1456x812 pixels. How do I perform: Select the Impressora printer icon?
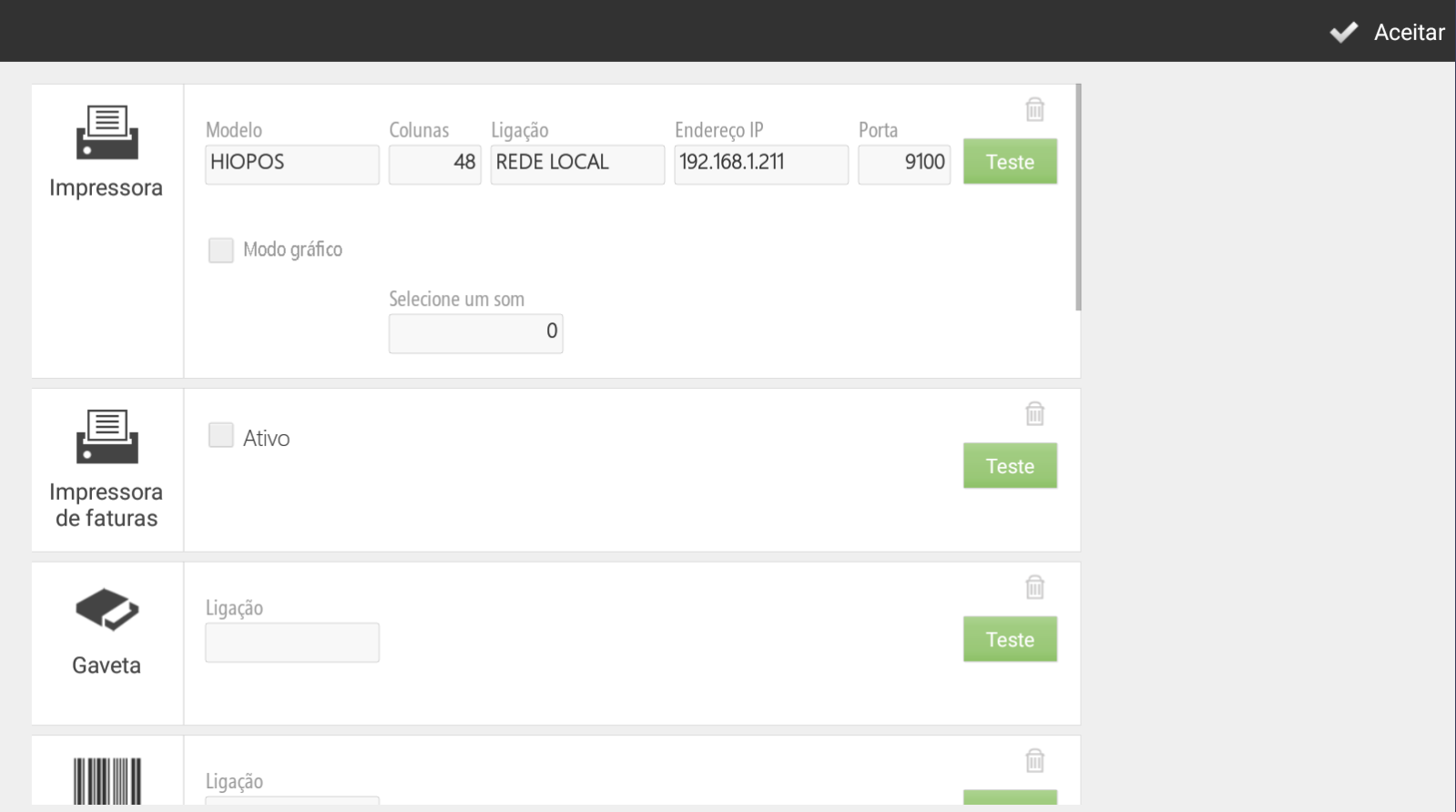pos(107,132)
